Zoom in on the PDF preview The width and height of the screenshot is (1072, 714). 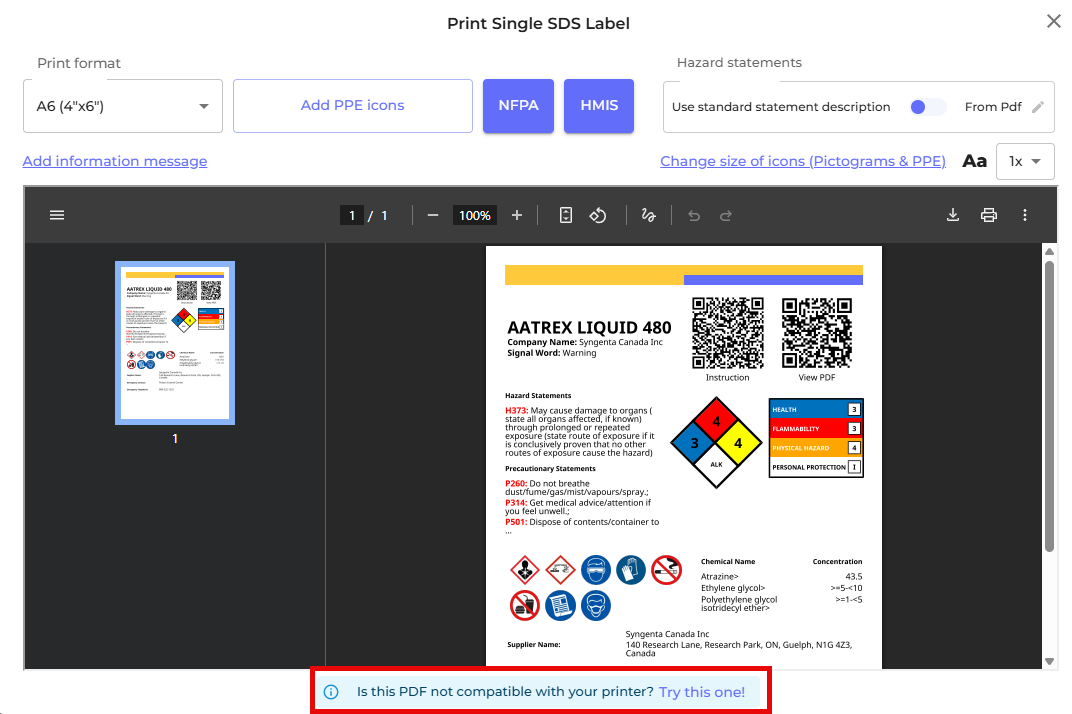(x=517, y=215)
